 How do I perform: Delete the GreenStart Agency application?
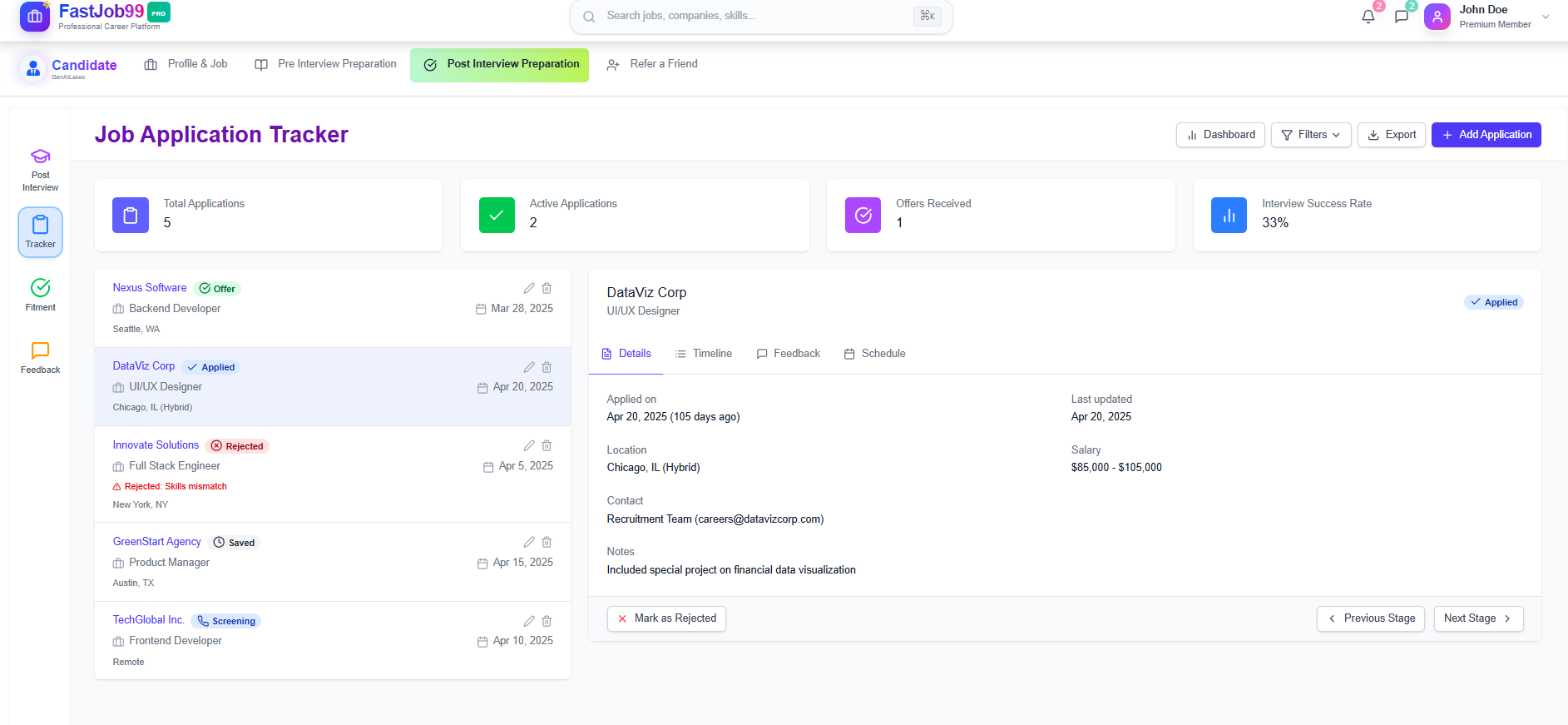tap(547, 542)
